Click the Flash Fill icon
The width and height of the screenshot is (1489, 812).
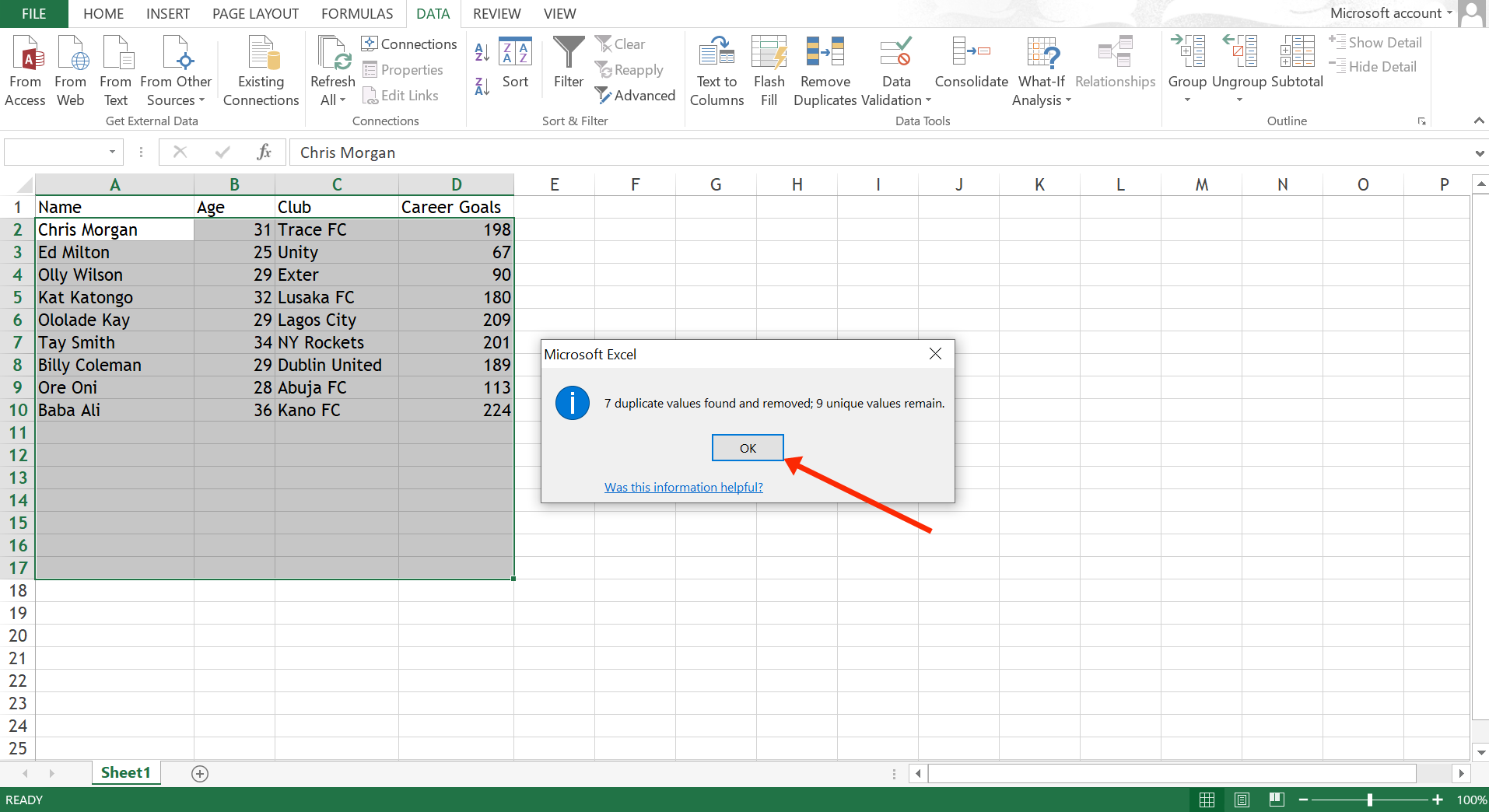tap(769, 53)
